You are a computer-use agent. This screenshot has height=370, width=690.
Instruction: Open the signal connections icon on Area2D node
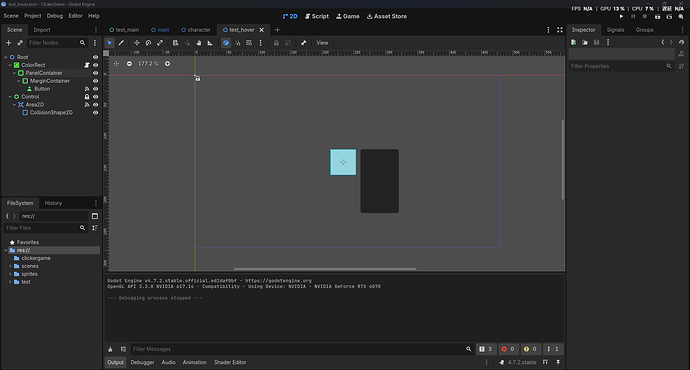tap(87, 105)
